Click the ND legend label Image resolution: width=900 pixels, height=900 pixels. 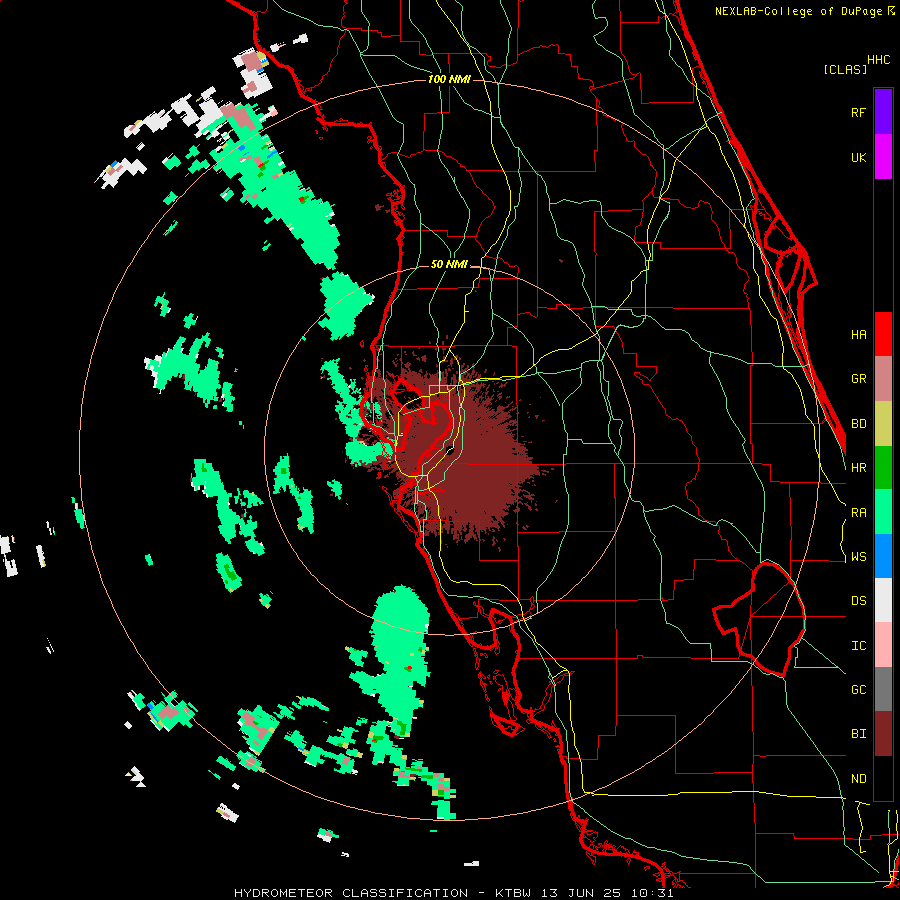[x=858, y=779]
